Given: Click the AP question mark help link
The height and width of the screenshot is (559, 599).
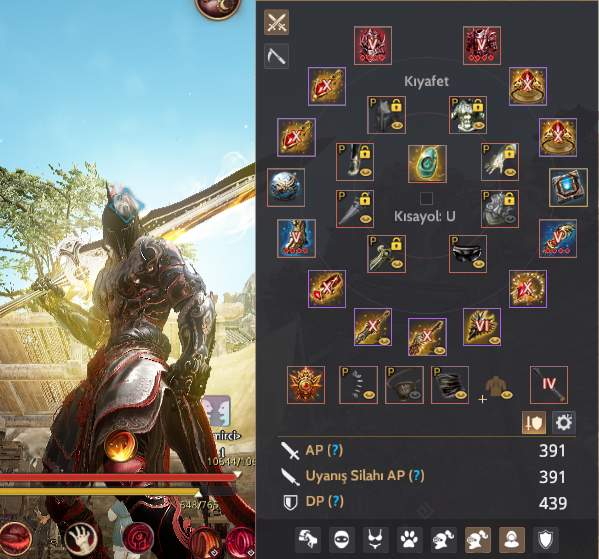Looking at the screenshot, I should pos(335,450).
